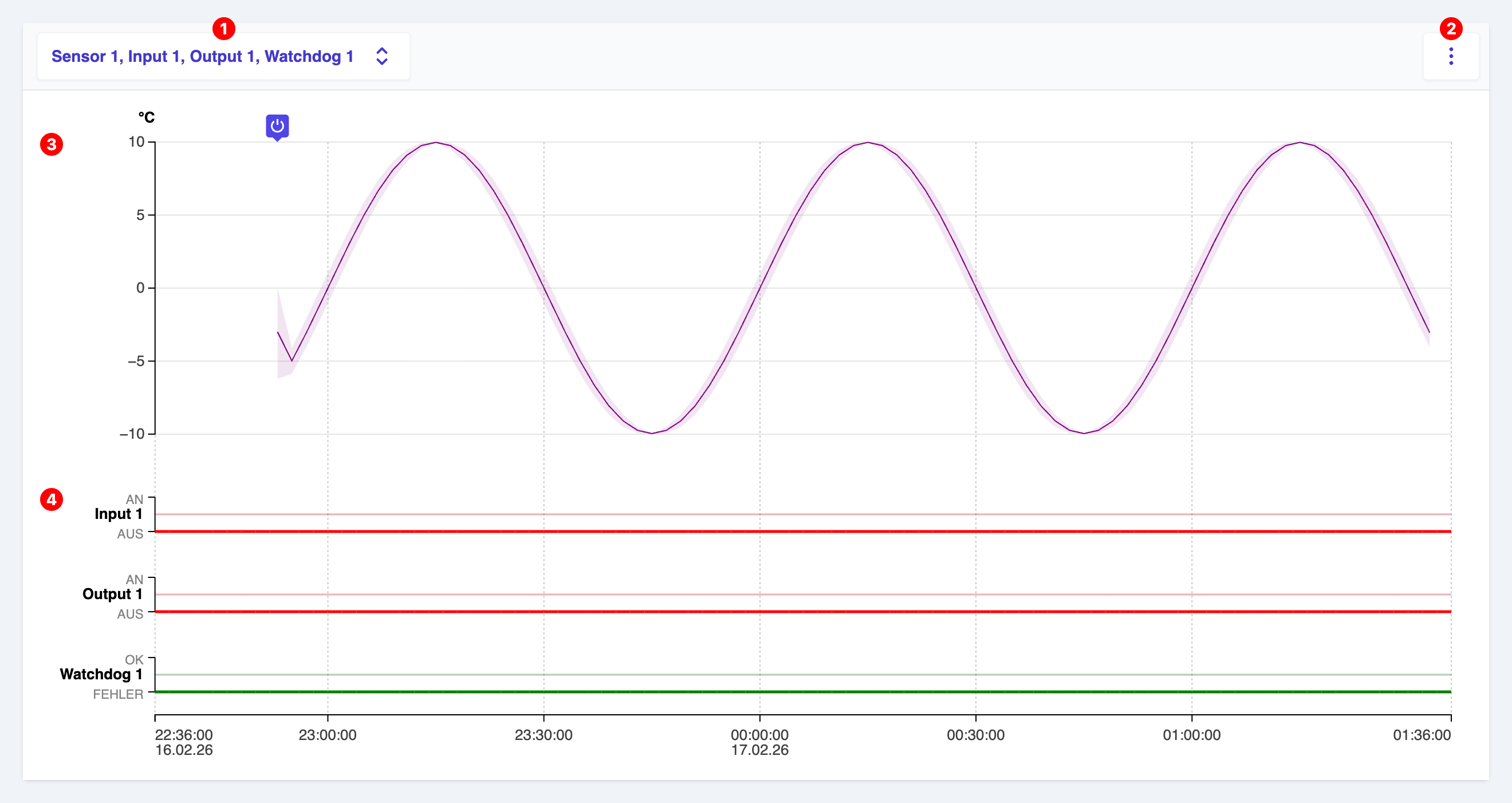Open the Sensor 1, Input 1 selector
1512x803 pixels.
click(223, 56)
